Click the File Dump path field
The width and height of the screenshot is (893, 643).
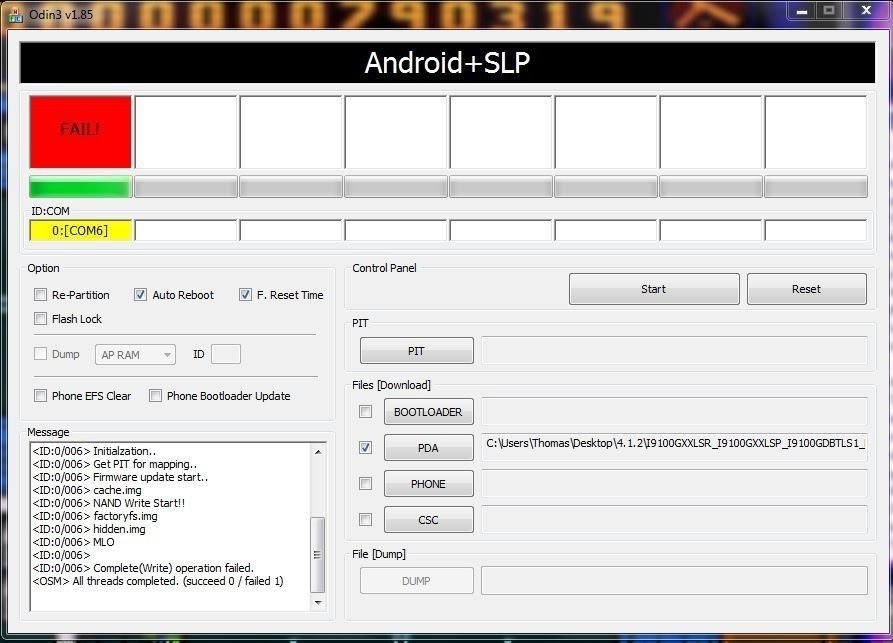pos(674,580)
